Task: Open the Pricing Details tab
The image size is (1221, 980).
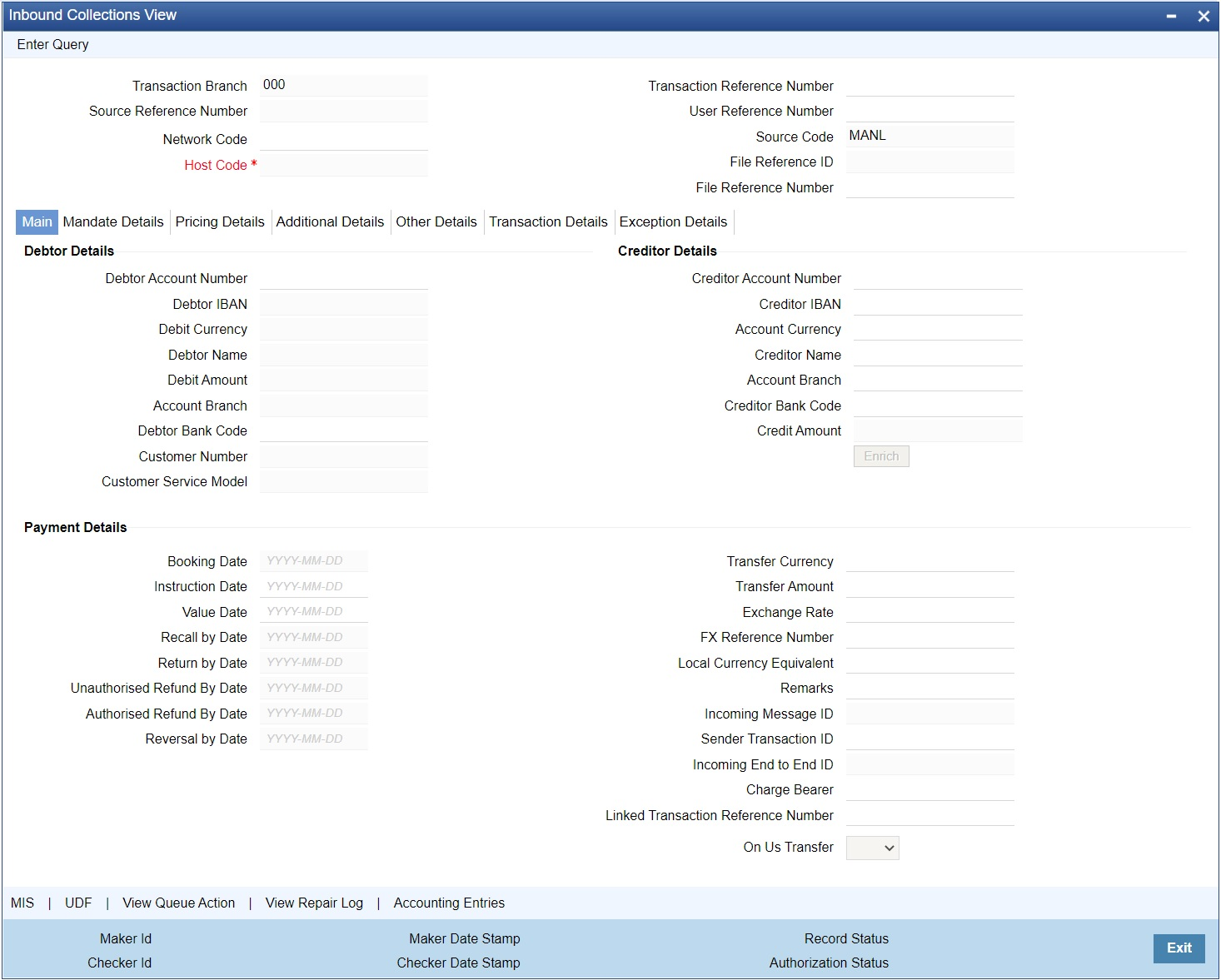Action: tap(219, 221)
